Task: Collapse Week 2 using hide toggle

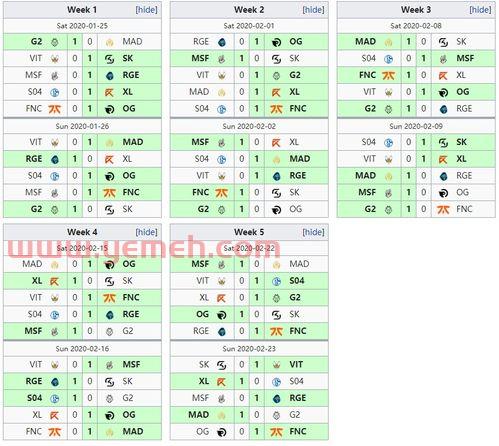Action: pos(313,10)
